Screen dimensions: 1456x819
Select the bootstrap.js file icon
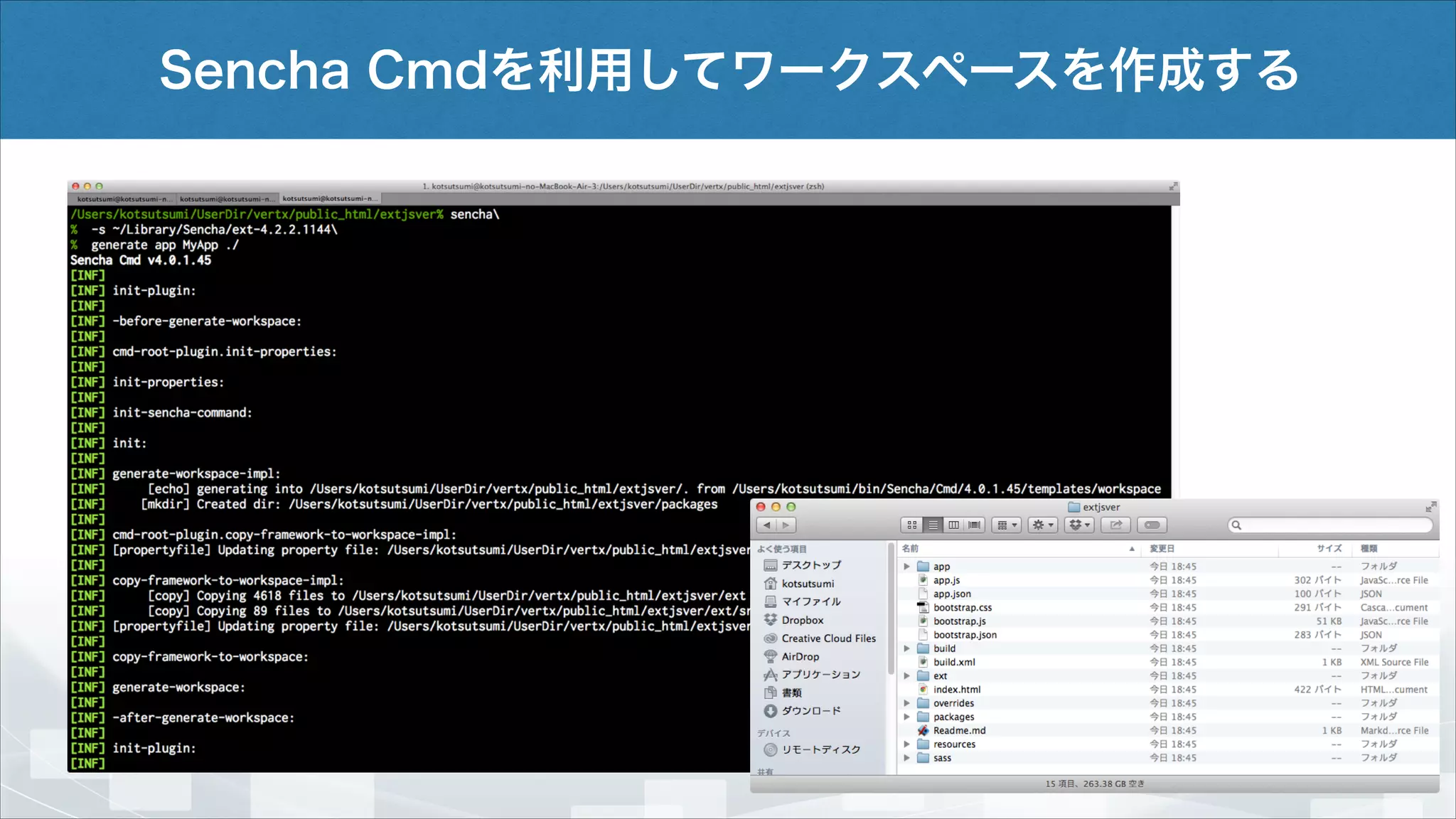point(923,621)
